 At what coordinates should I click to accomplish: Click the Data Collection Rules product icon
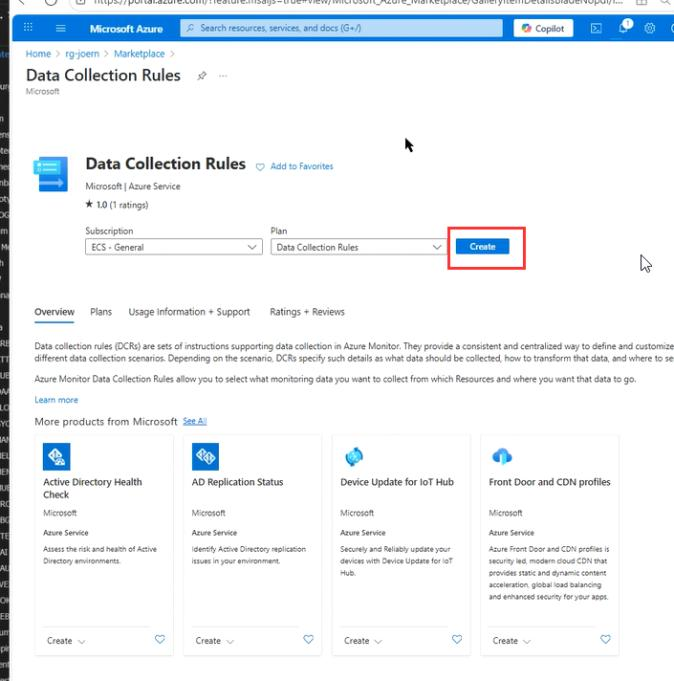(51, 174)
